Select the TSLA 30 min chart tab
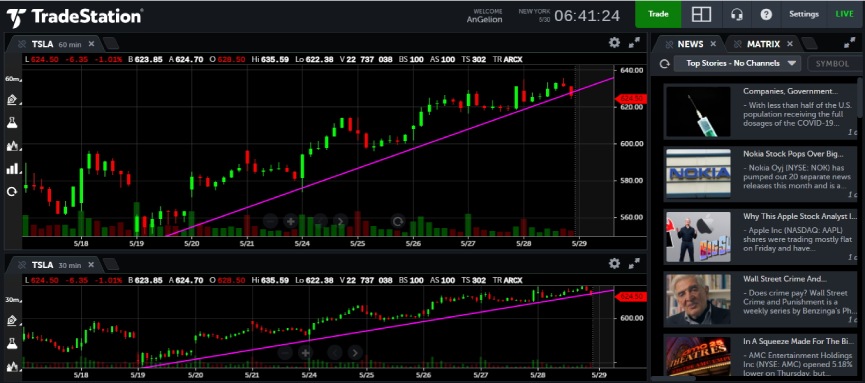This screenshot has width=865, height=383. point(56,265)
